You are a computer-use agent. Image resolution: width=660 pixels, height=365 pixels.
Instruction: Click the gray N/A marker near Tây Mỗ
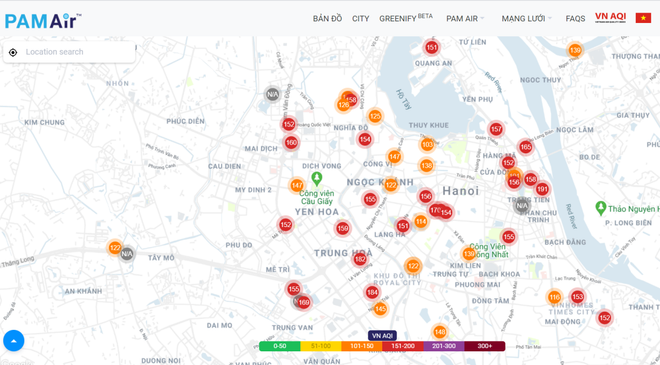(127, 254)
